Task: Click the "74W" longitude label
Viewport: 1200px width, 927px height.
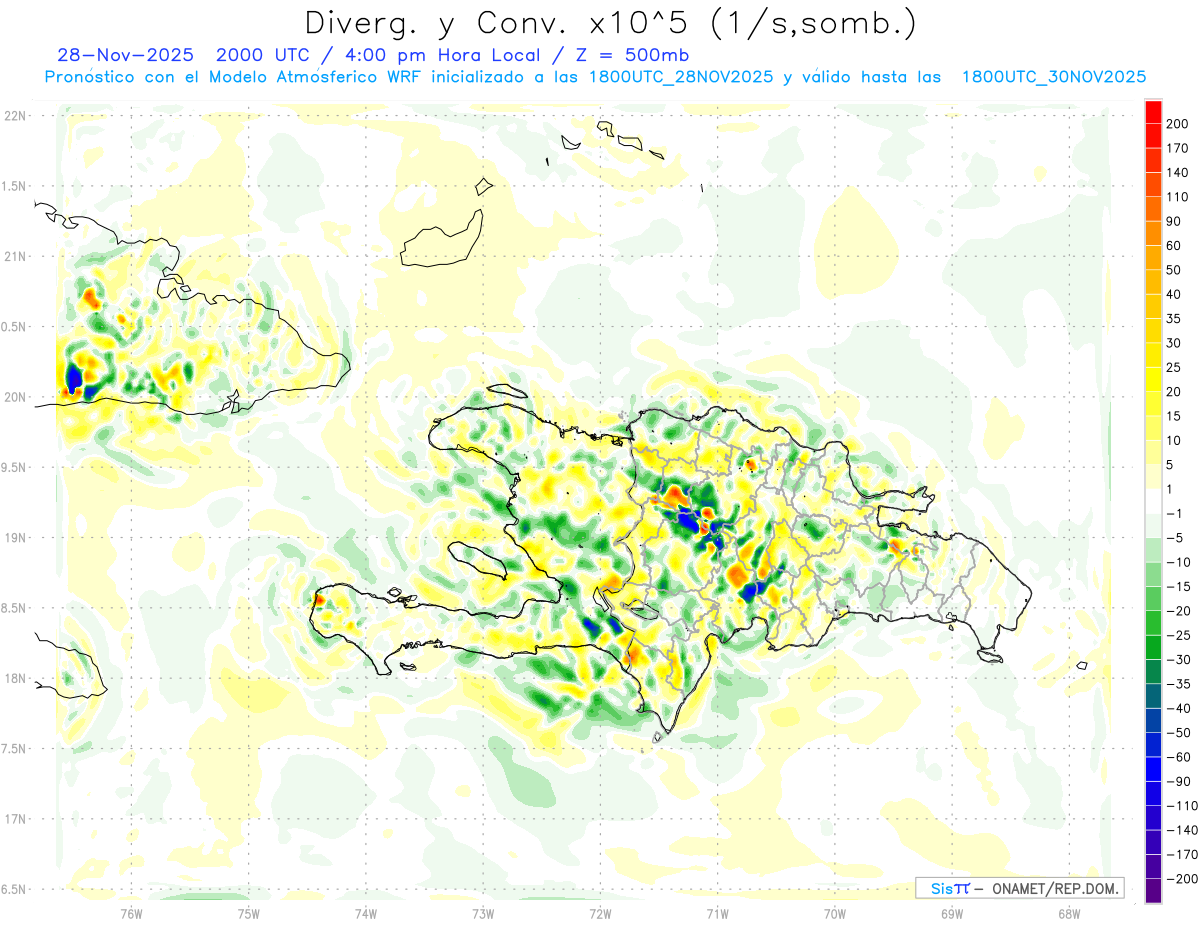Action: point(366,912)
